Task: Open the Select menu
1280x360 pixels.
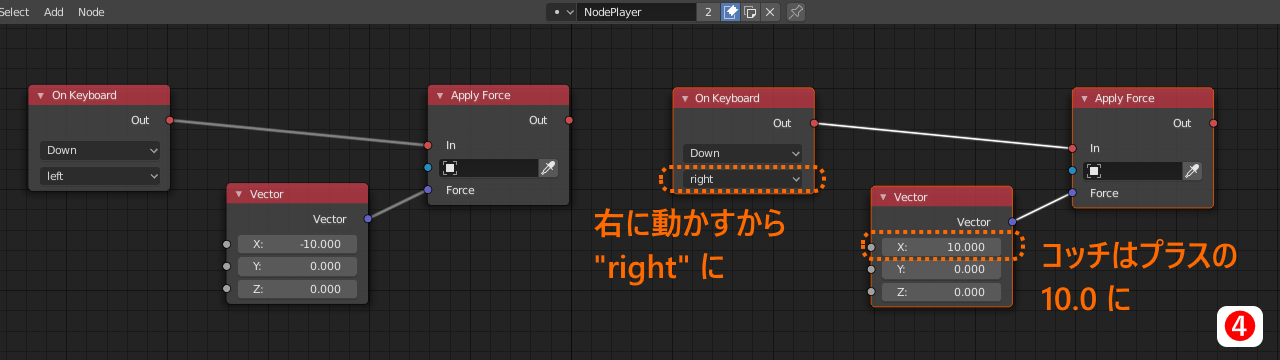Action: [14, 12]
